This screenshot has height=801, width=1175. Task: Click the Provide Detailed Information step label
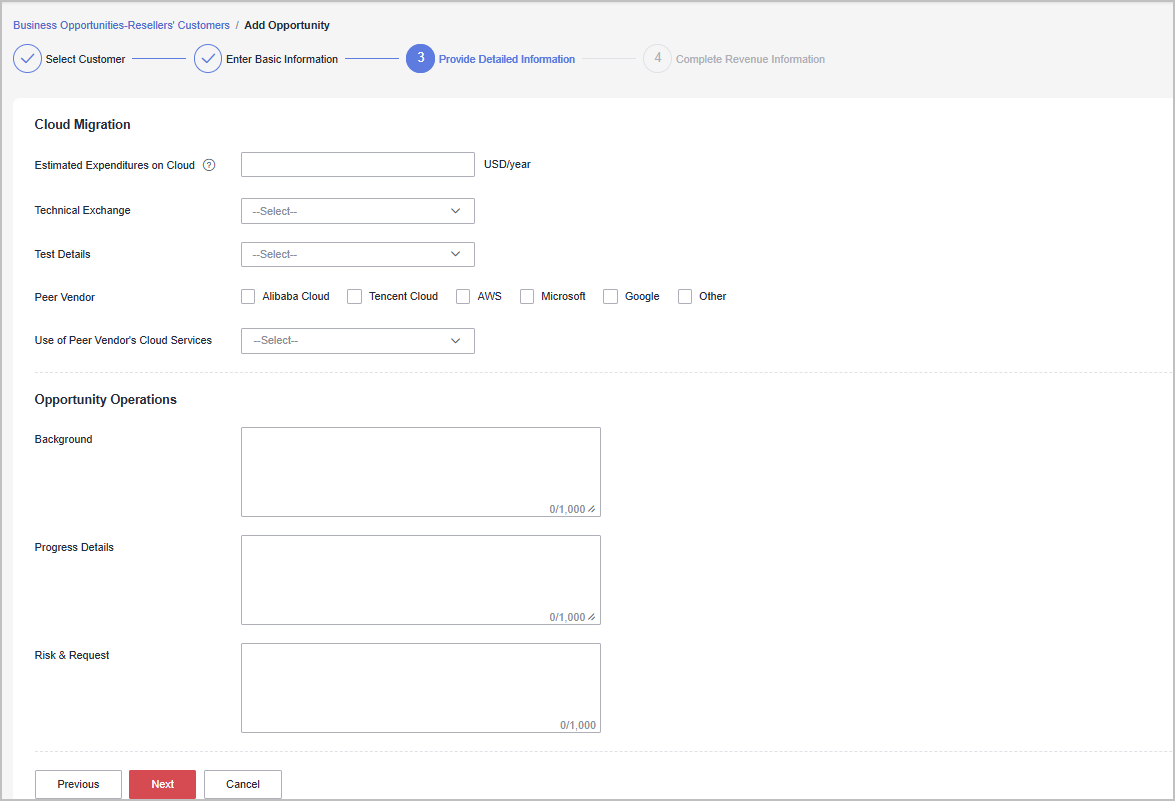coord(506,59)
